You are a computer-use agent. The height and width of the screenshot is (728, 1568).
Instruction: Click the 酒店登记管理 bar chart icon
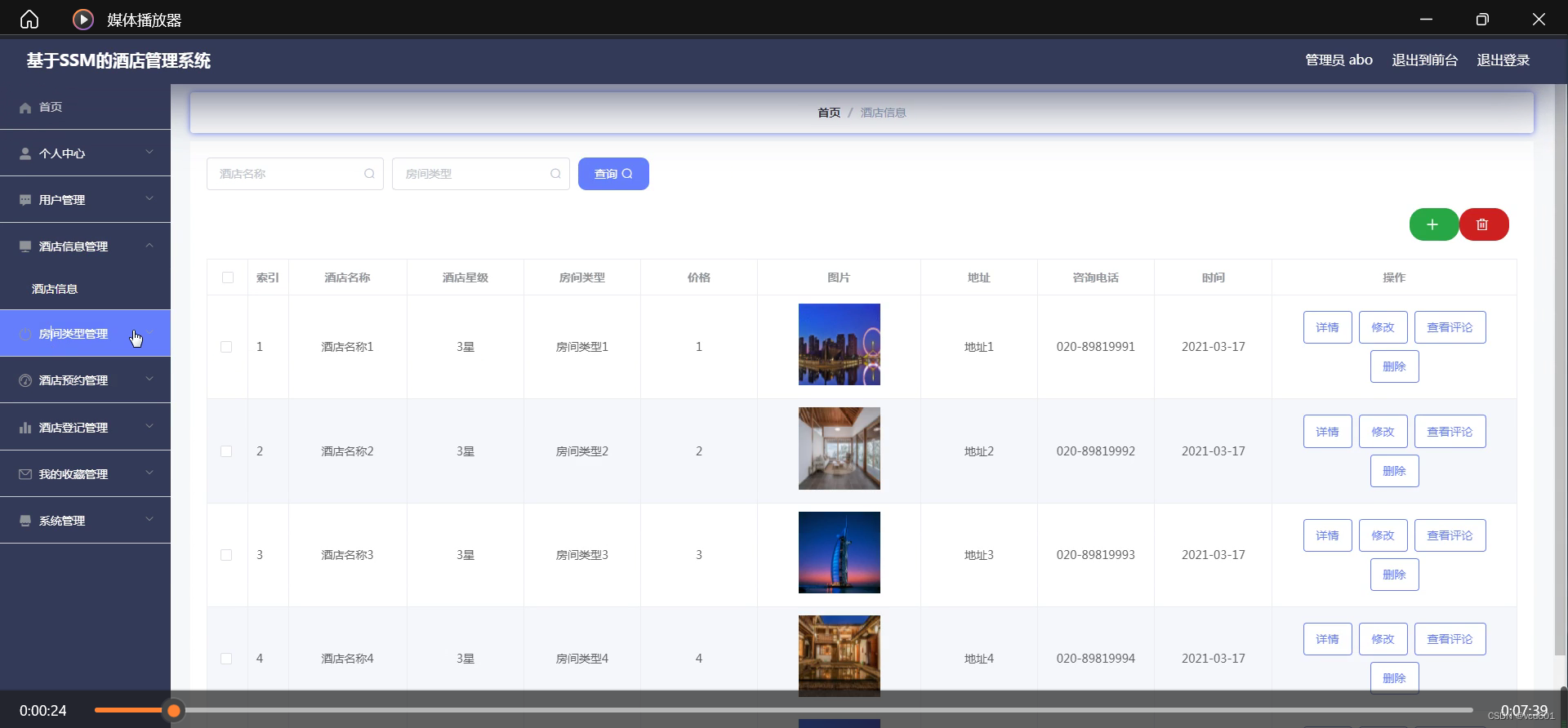[25, 428]
